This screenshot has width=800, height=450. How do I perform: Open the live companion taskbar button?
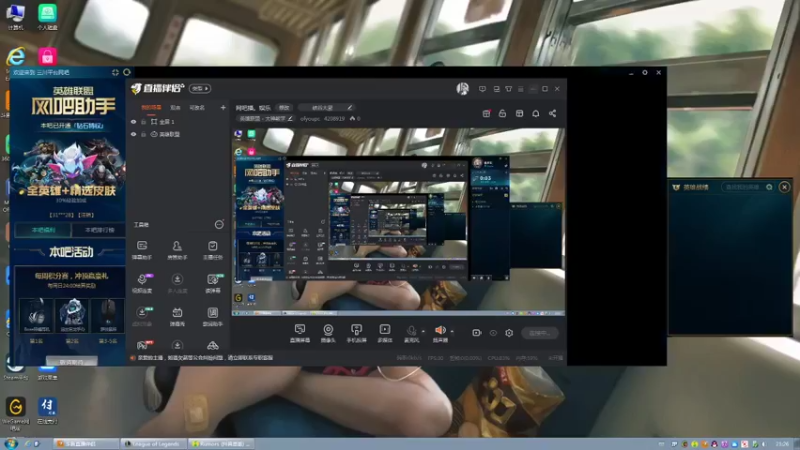87,444
